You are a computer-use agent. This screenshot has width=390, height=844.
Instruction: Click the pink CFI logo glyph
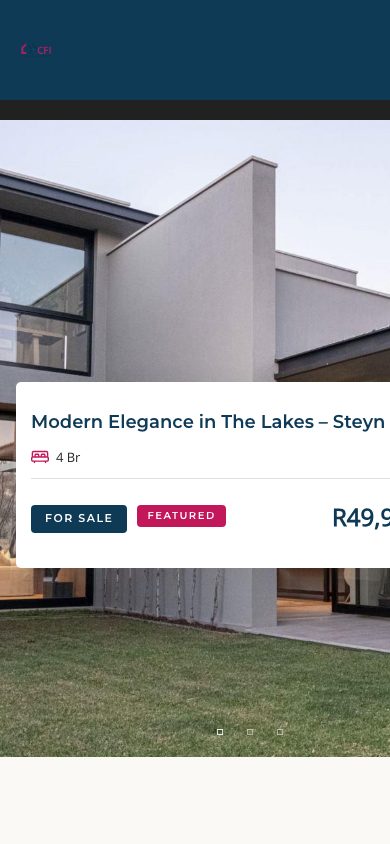click(x=24, y=50)
